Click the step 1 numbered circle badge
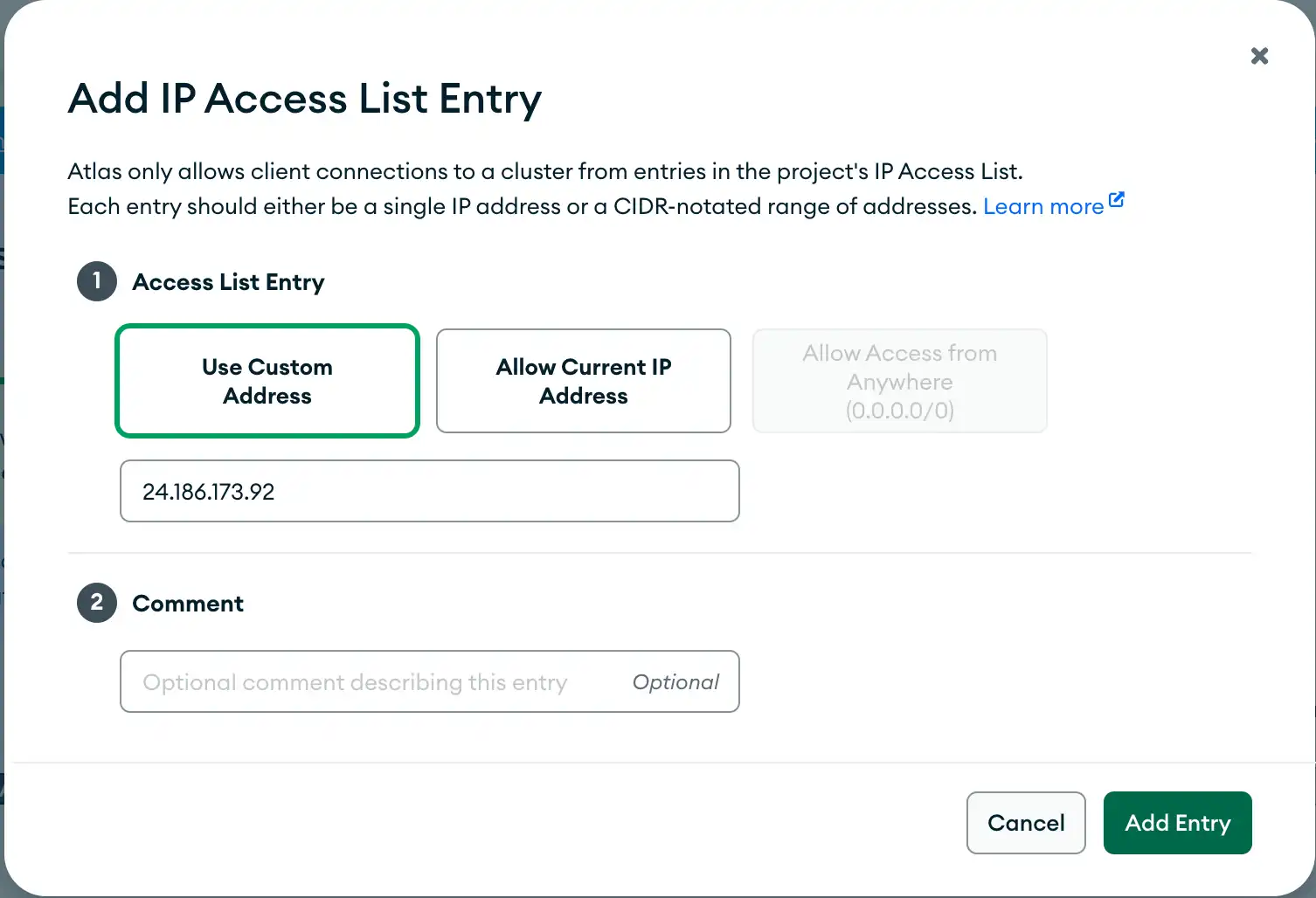The width and height of the screenshot is (1316, 898). point(96,281)
